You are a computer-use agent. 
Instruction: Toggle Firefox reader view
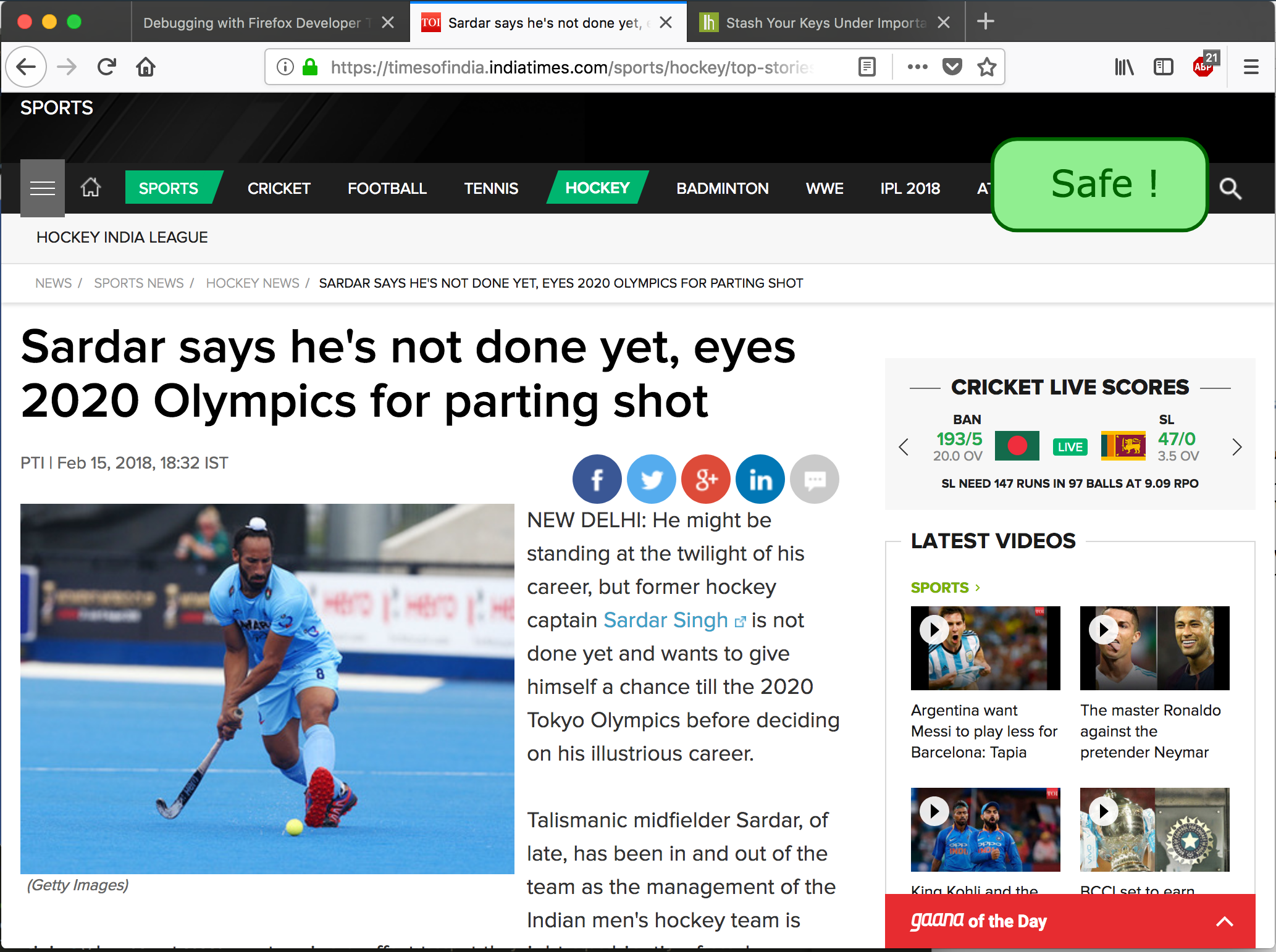pos(867,66)
